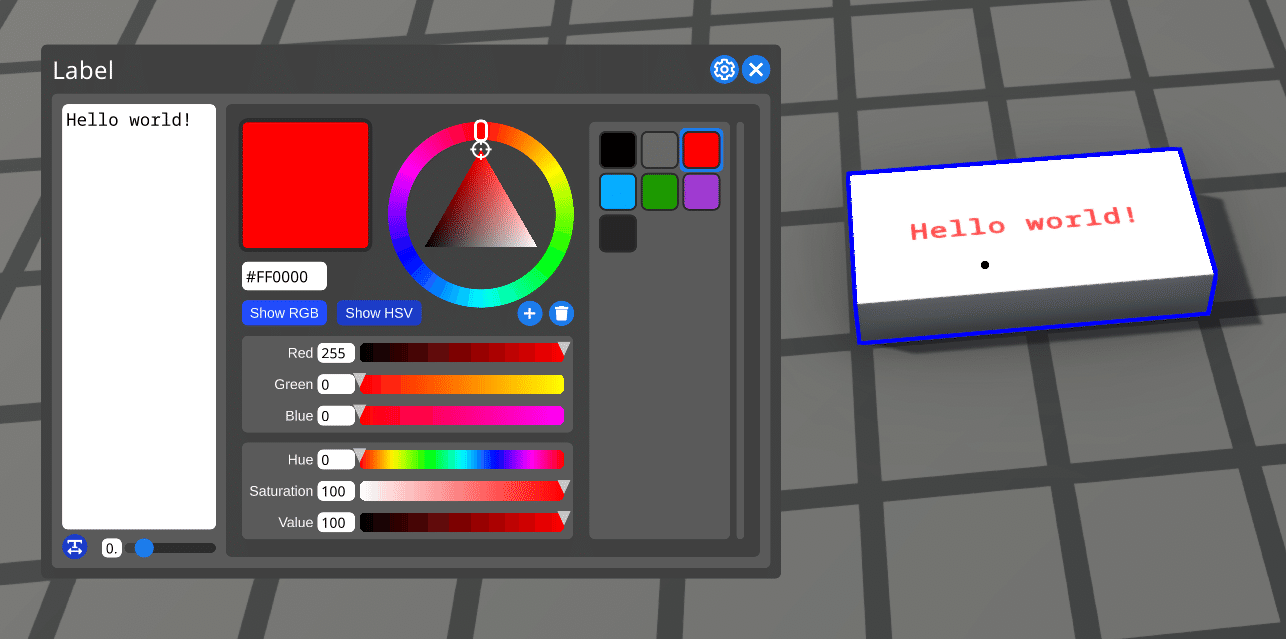Click inside the saturation-value triangle
The width and height of the screenshot is (1286, 639).
coord(481,215)
